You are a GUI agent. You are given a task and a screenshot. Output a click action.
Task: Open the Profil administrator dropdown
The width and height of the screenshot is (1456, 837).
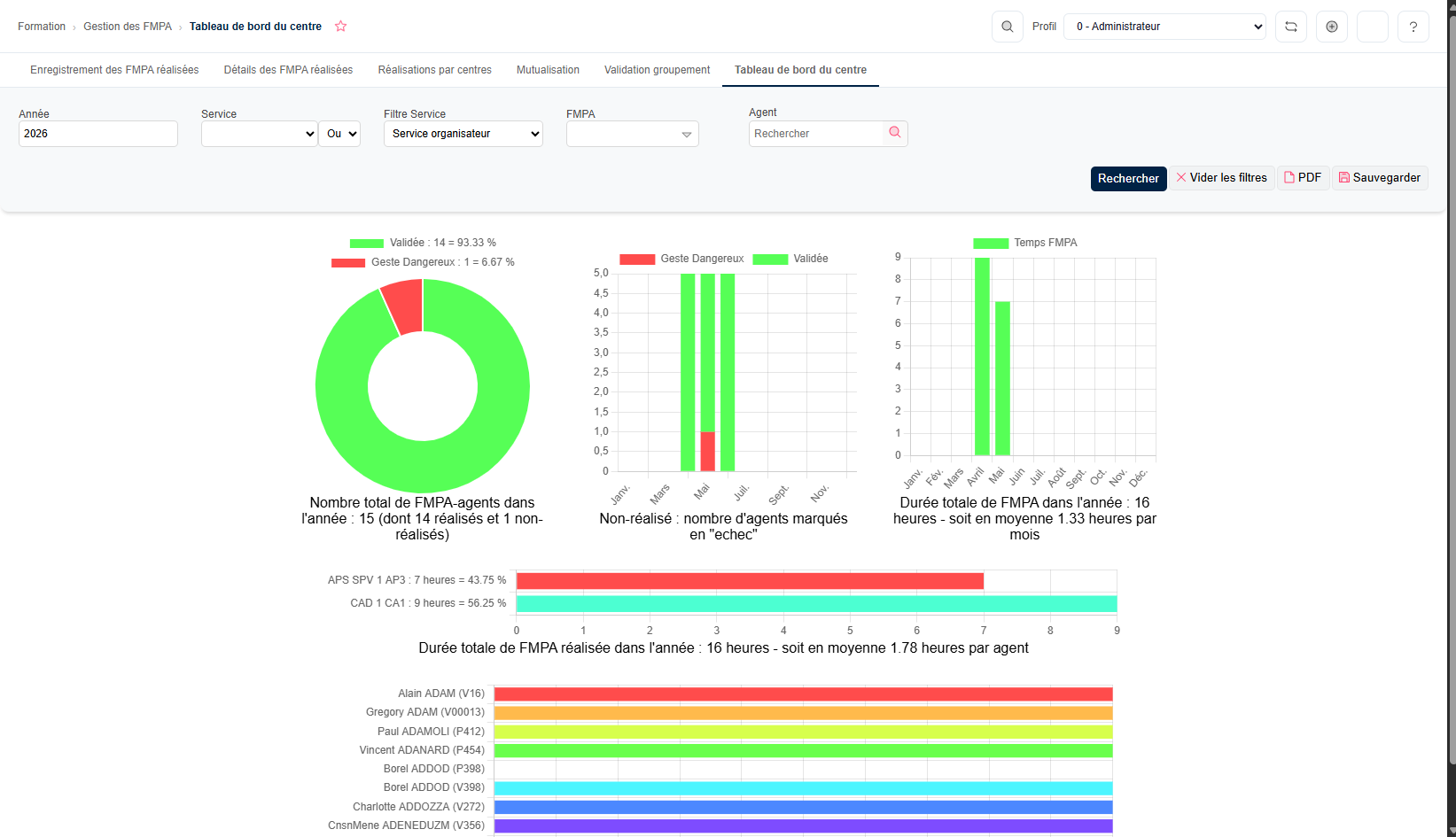pos(1165,27)
